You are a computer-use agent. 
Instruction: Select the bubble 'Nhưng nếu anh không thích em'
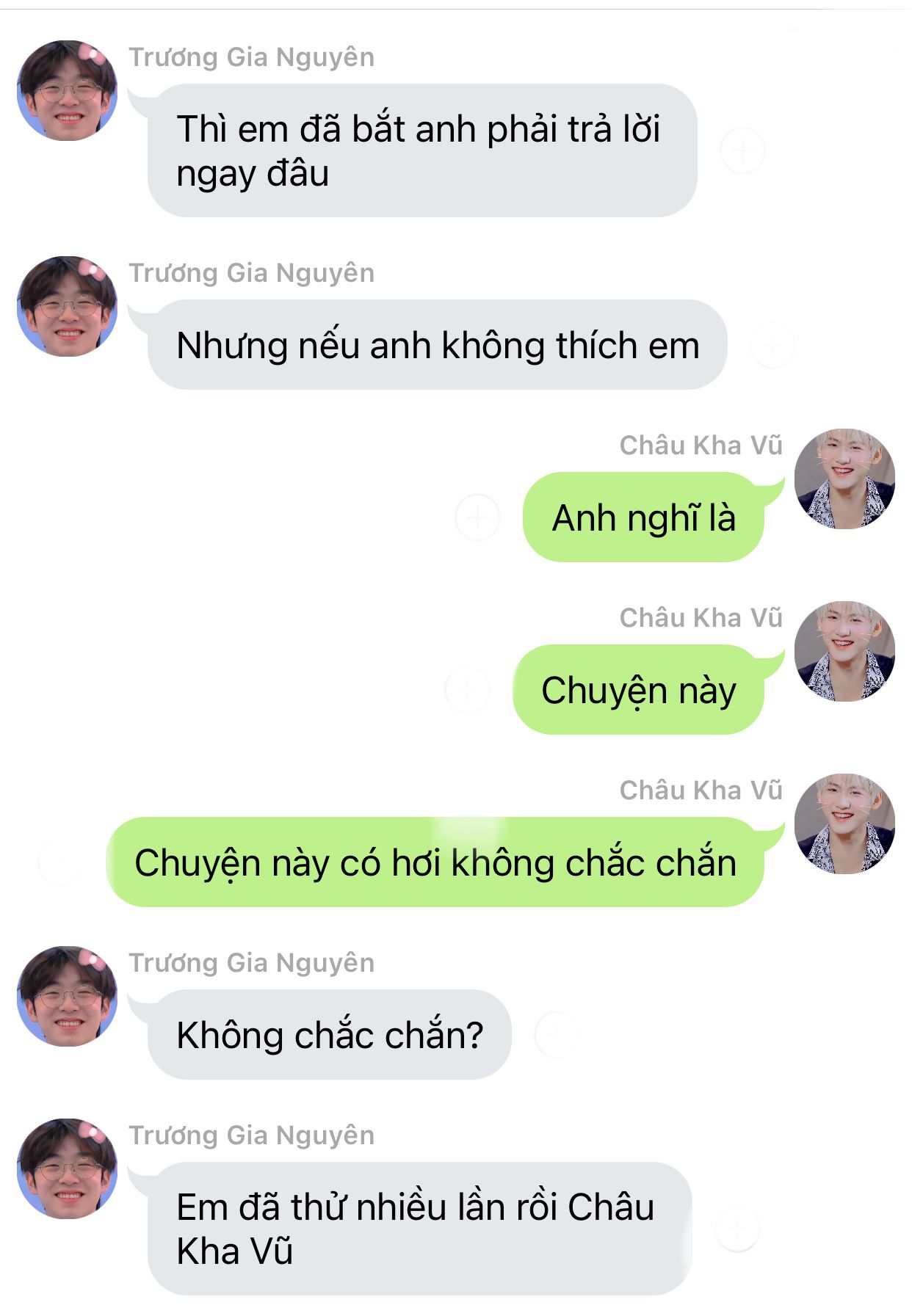point(438,345)
